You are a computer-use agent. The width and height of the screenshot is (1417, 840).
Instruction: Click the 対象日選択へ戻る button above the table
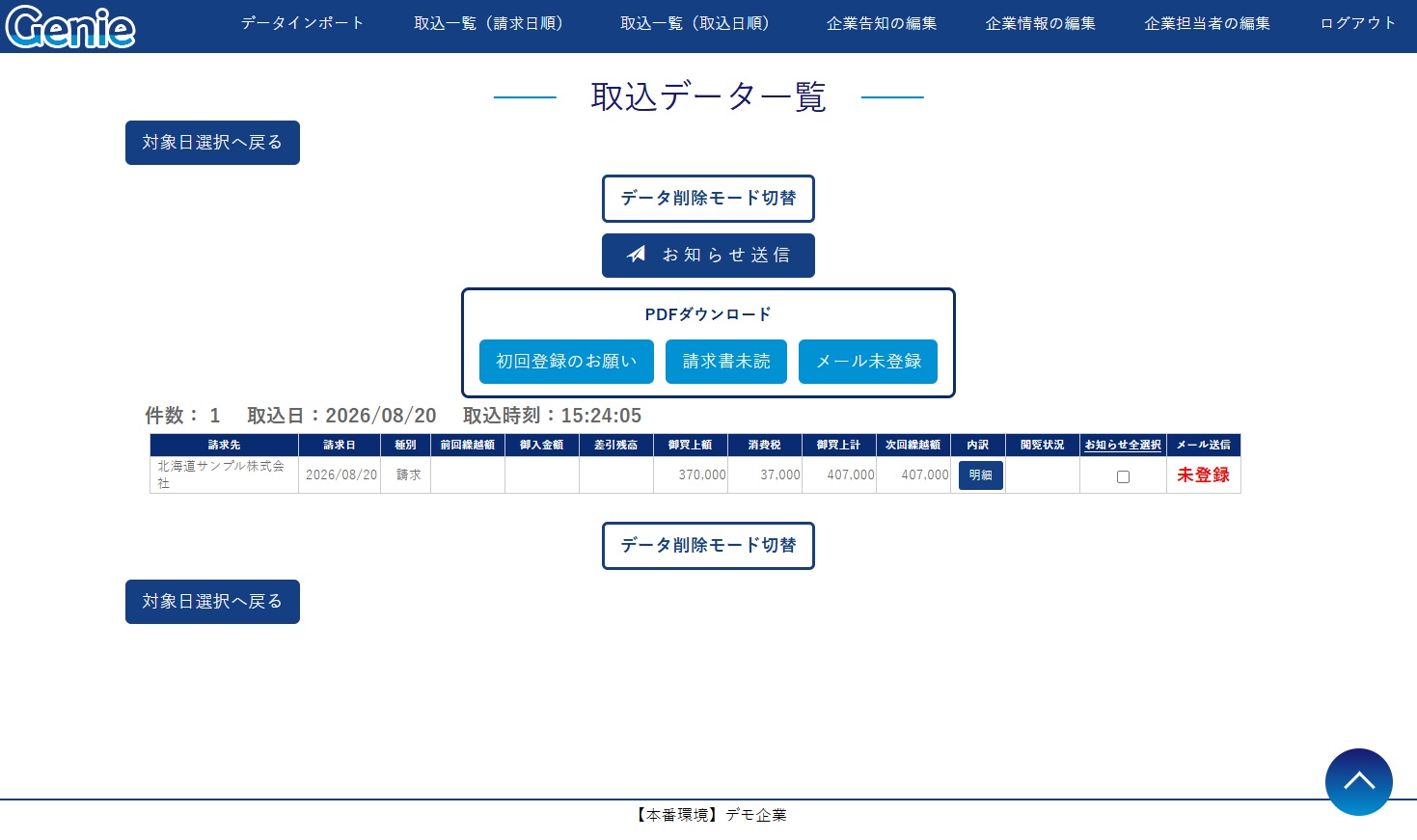point(212,143)
